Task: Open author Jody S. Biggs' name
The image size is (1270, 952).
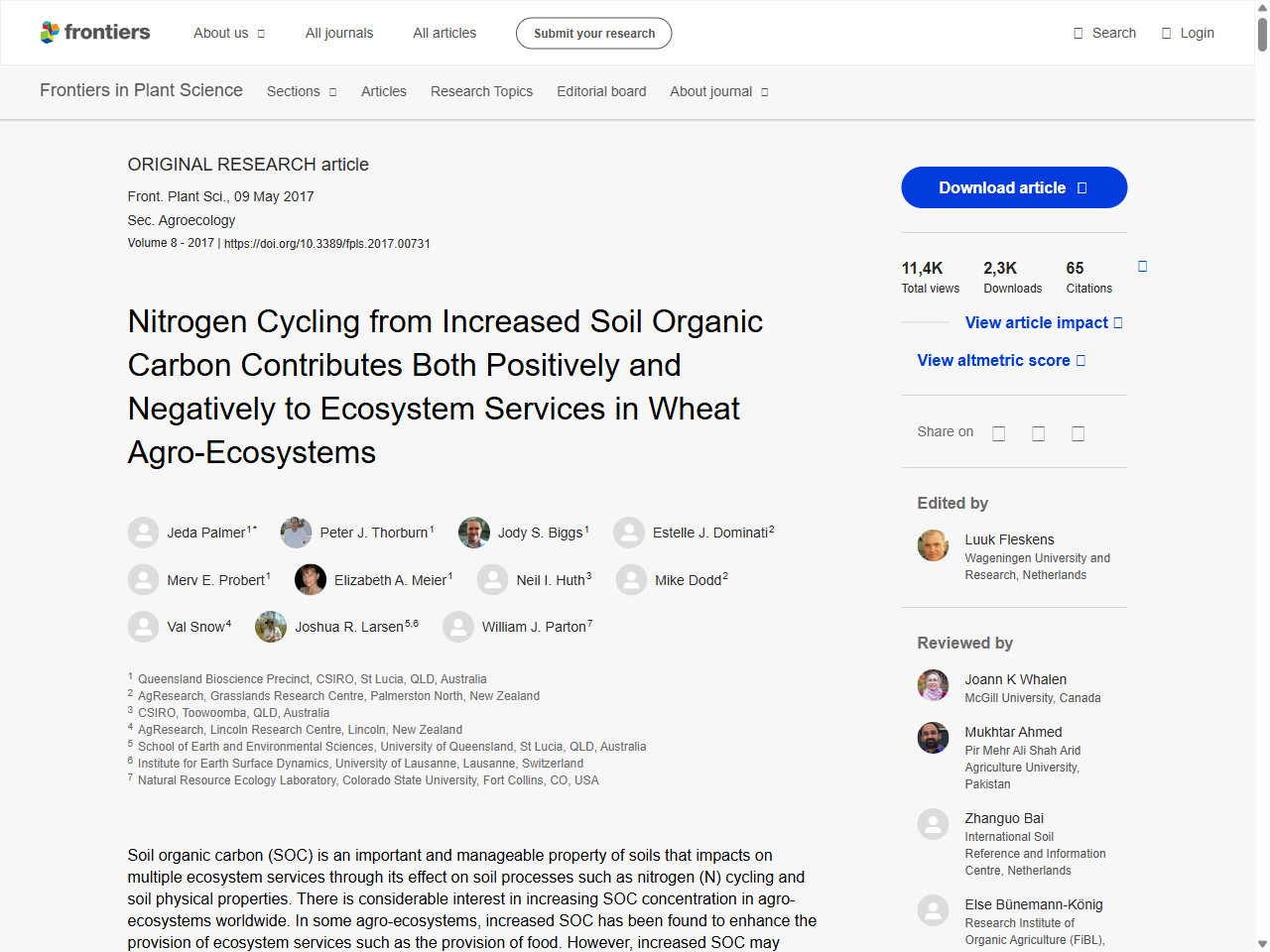Action: pyautogui.click(x=541, y=533)
